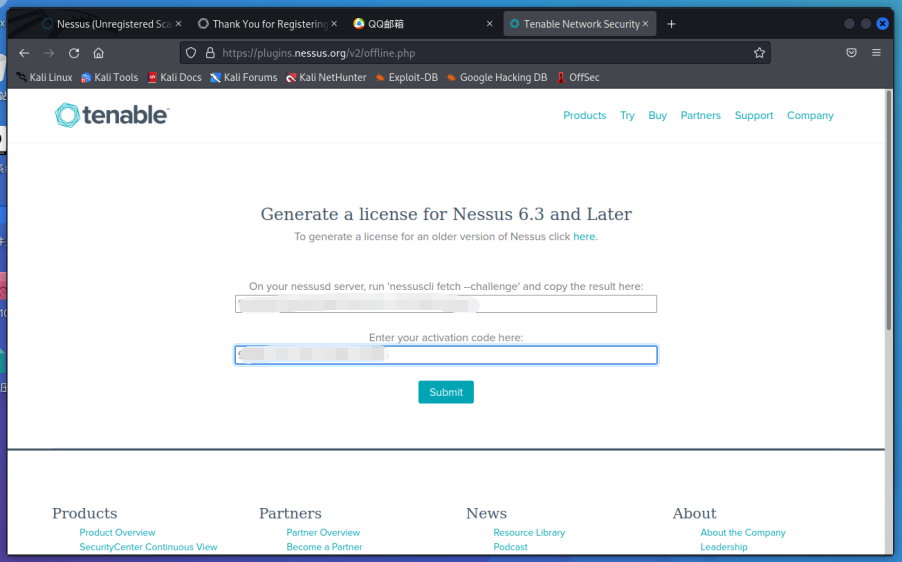The width and height of the screenshot is (902, 562).
Task: Open the Partner Overview footer link
Action: pyautogui.click(x=323, y=533)
